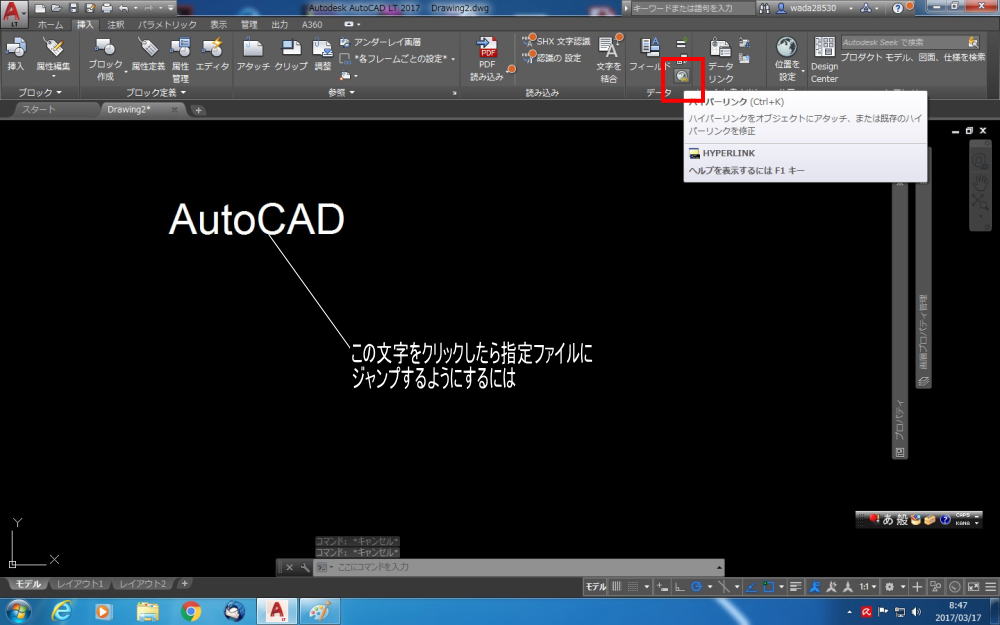Screen dimensions: 1000x625
Task: Switch to the 表示 ribbon tab
Action: click(218, 25)
